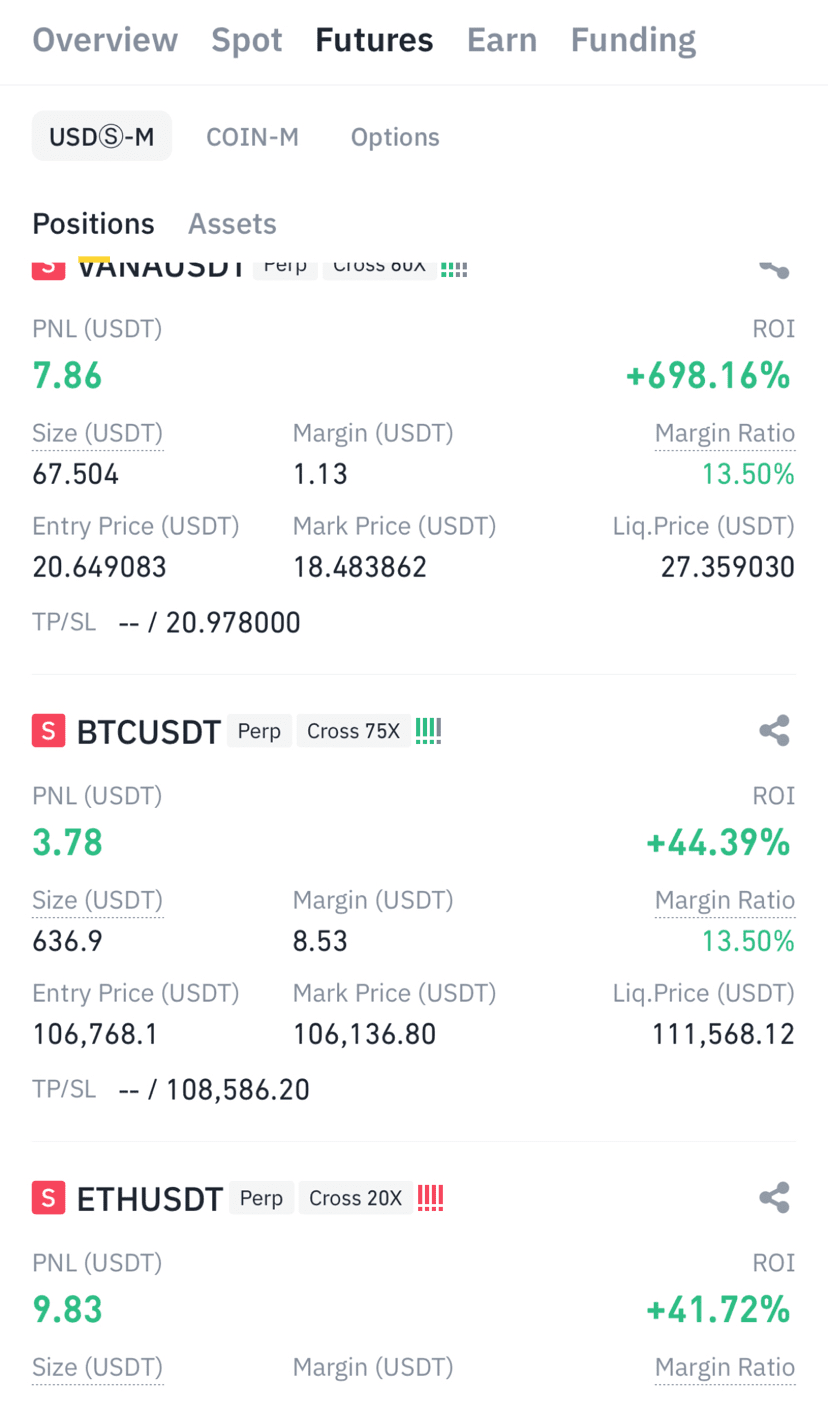Share the ETHUSDT position
This screenshot has width=828, height=1410.
point(774,1197)
